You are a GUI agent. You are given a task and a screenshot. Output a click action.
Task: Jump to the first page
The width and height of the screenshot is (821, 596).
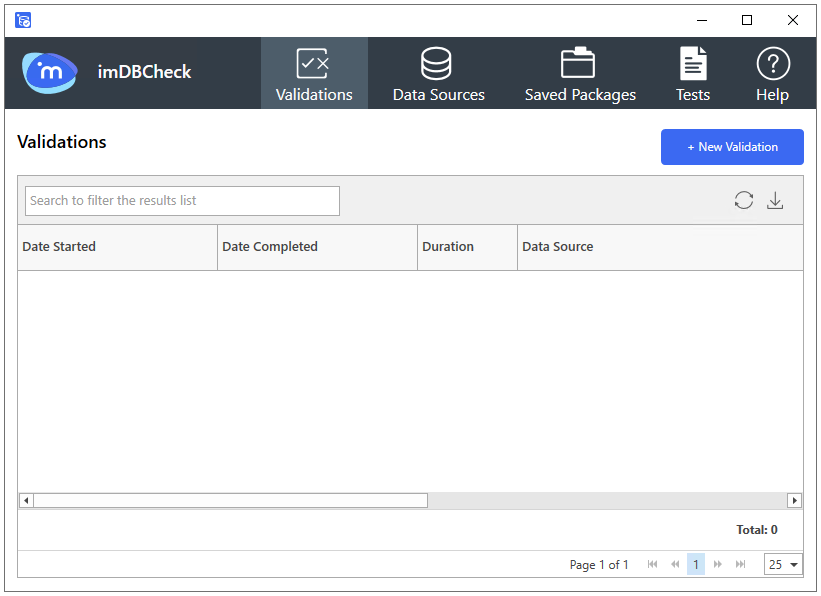(653, 564)
